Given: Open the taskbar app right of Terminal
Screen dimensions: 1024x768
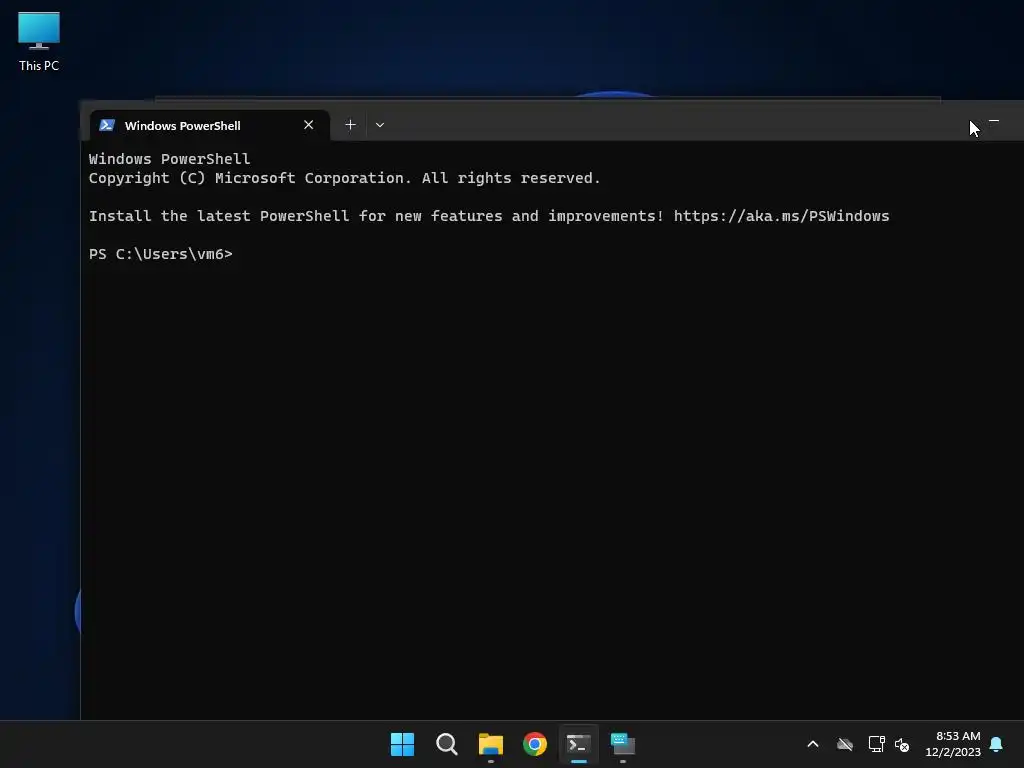Looking at the screenshot, I should 623,744.
